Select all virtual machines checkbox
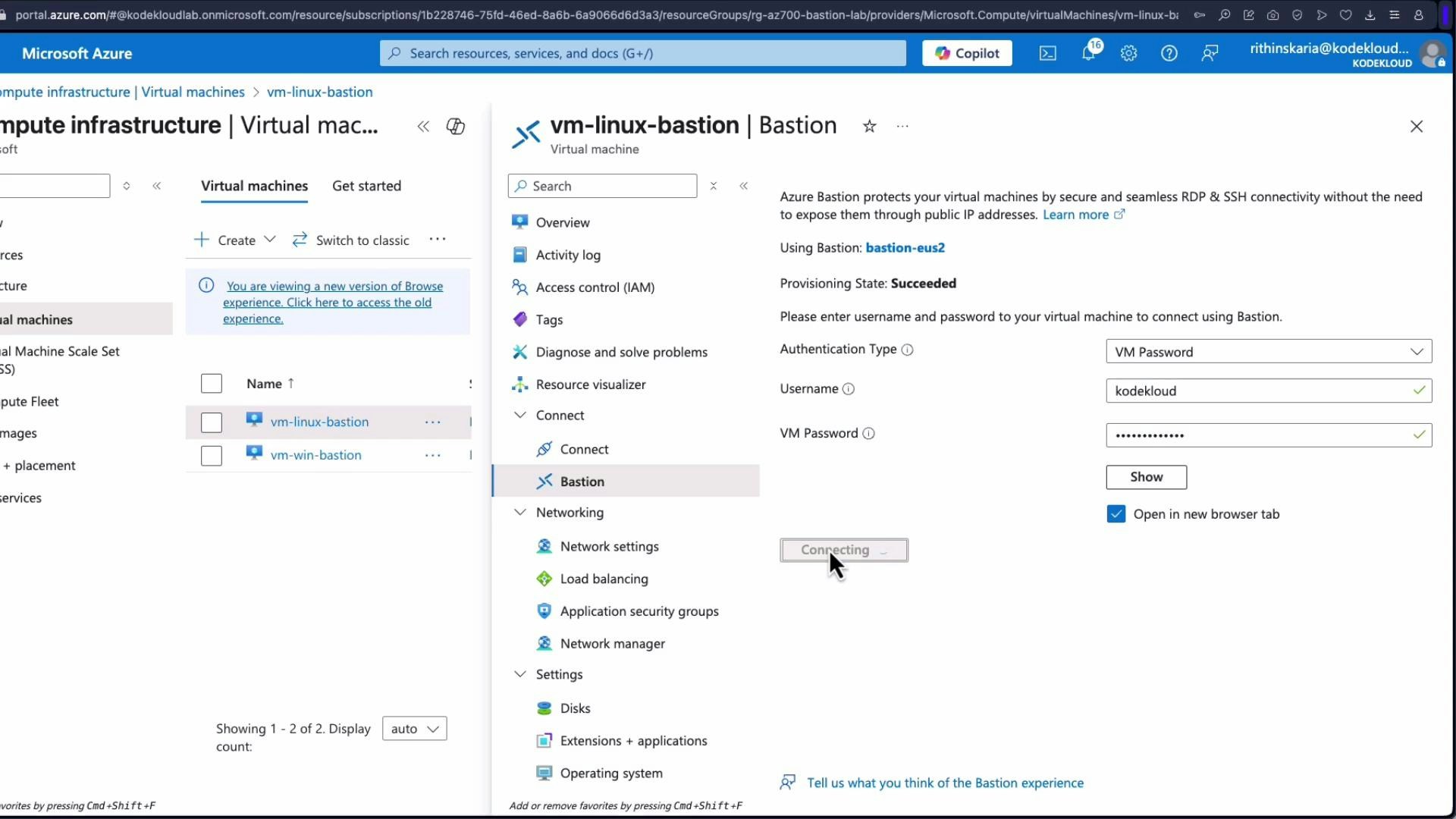Viewport: 1456px width, 819px height. point(211,383)
